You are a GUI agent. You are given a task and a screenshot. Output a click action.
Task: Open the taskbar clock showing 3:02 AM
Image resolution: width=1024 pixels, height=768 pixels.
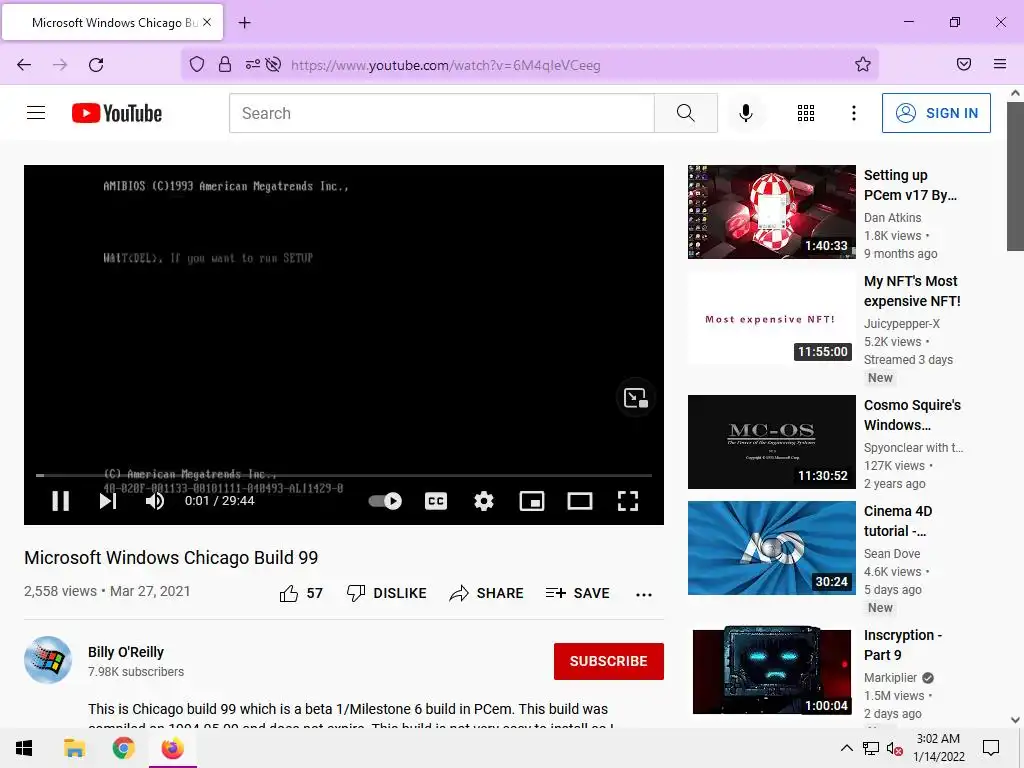click(x=938, y=748)
